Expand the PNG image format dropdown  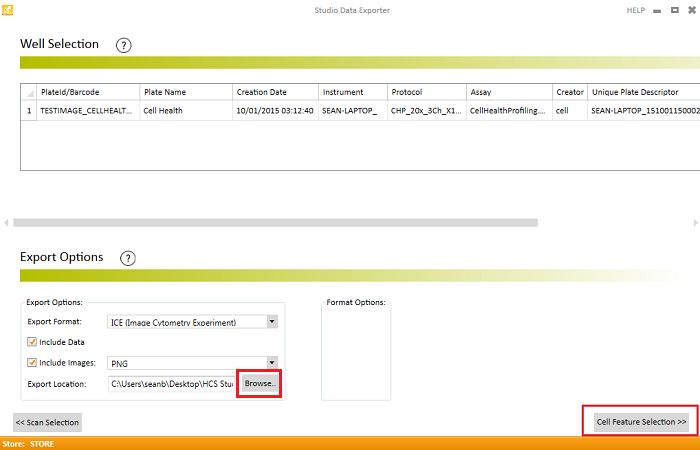point(271,362)
